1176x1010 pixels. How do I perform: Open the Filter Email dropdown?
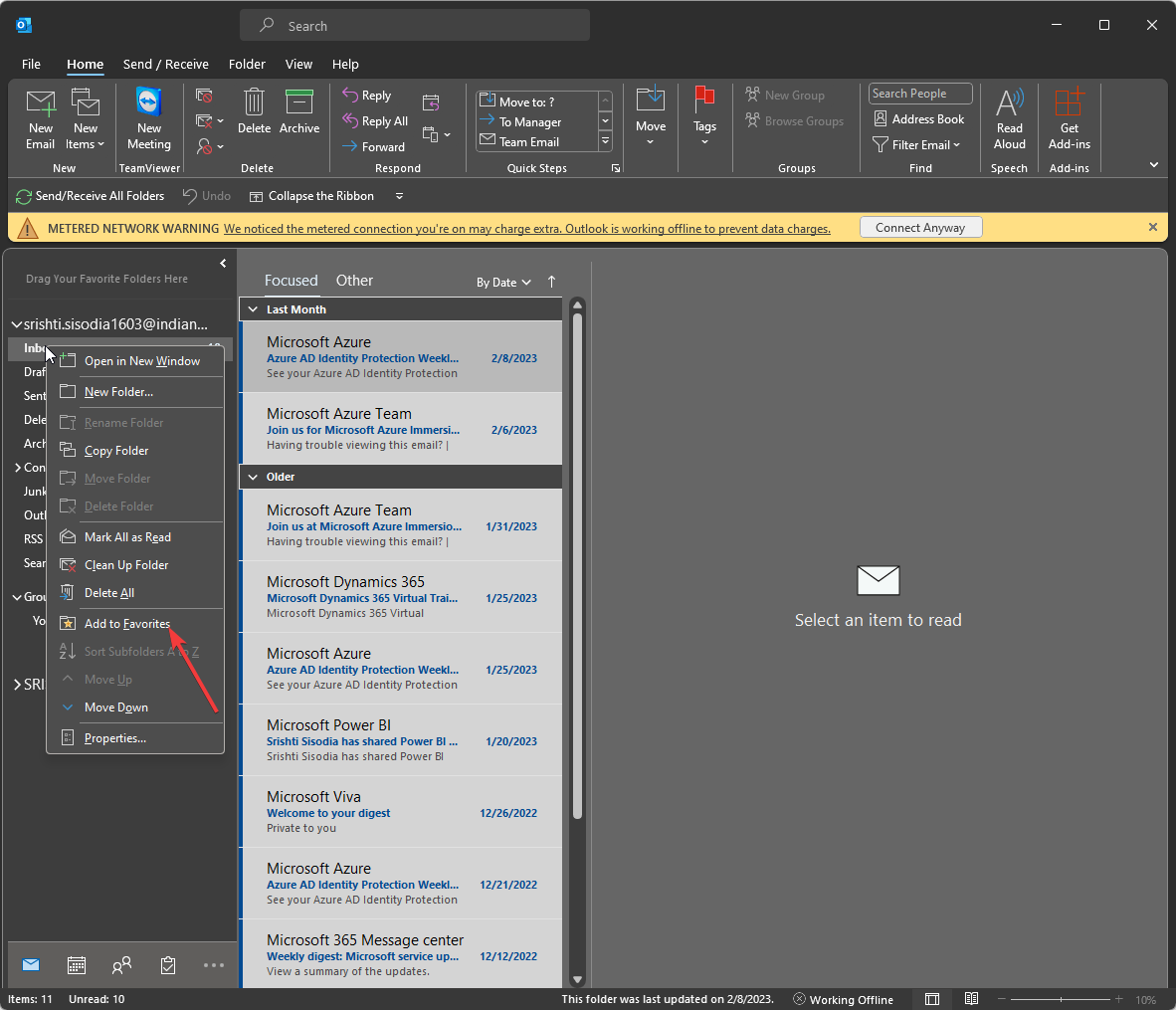[916, 145]
